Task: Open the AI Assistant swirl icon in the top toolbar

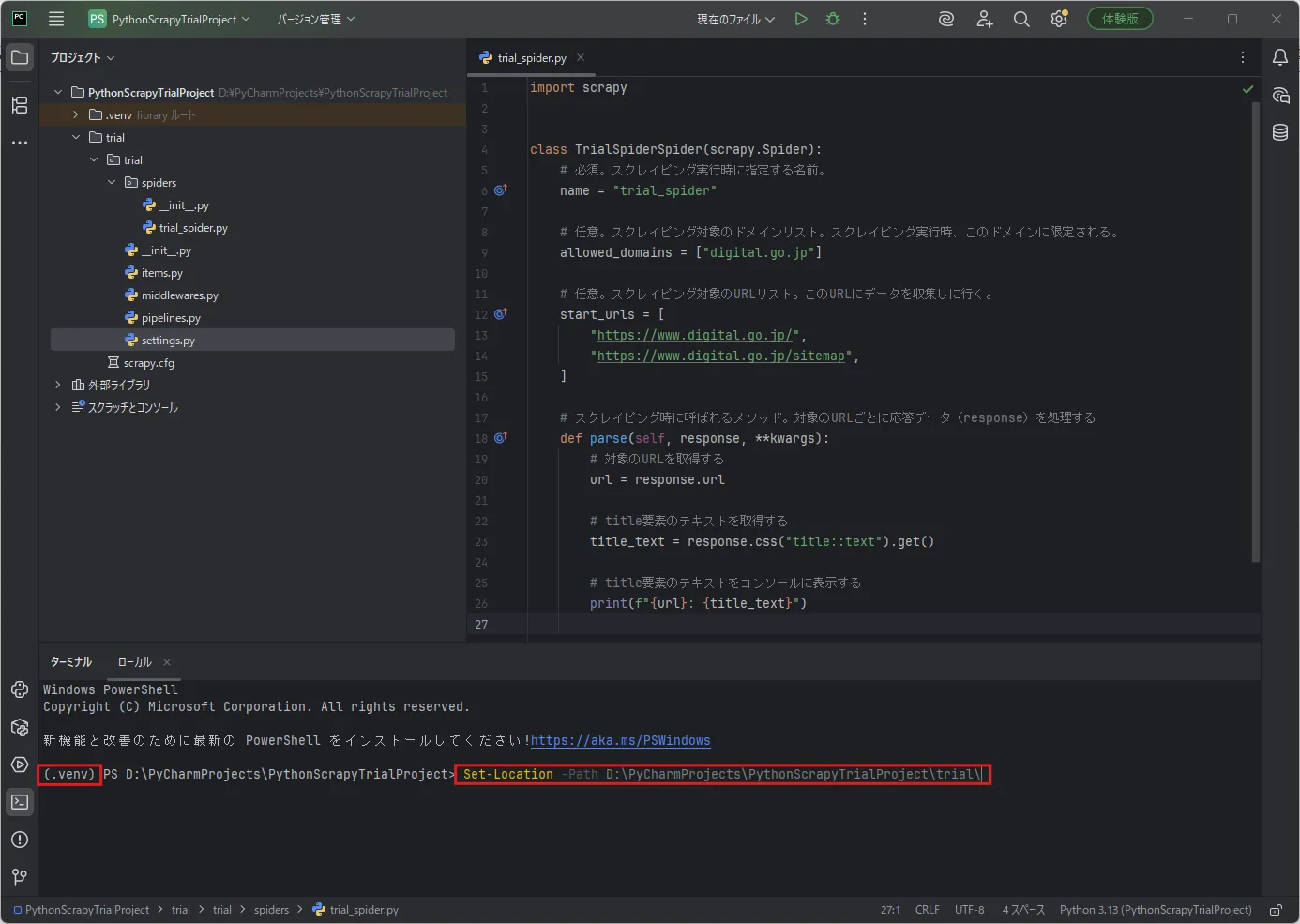Action: 946,19
